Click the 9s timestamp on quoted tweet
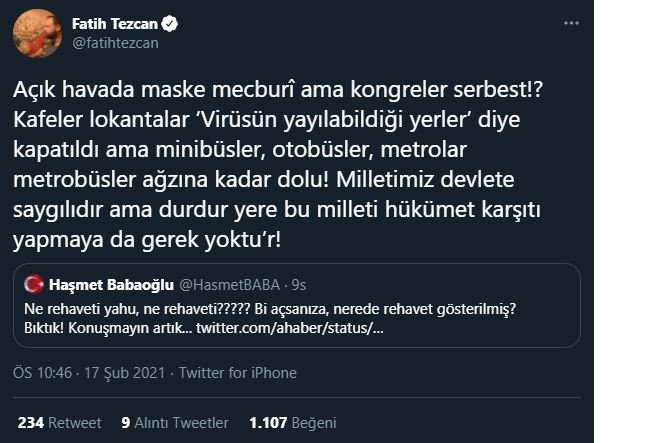The width and height of the screenshot is (652, 443). point(299,285)
